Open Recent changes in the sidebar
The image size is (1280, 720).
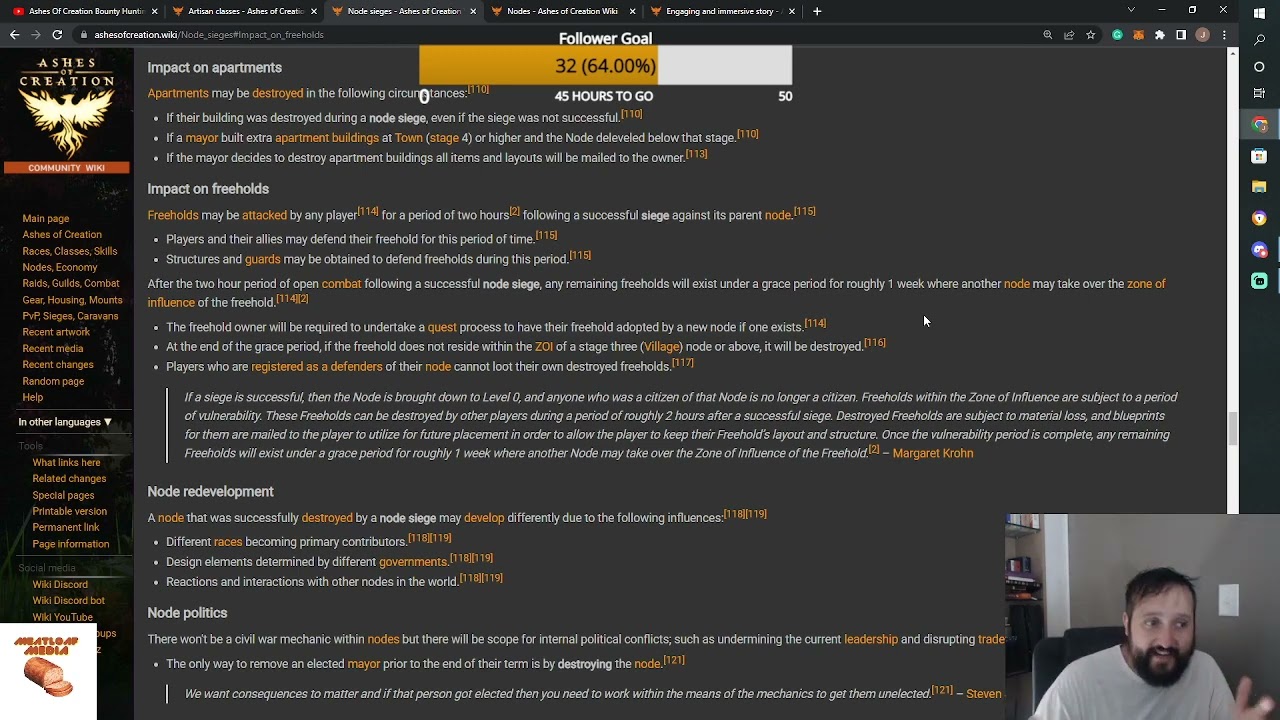58,365
